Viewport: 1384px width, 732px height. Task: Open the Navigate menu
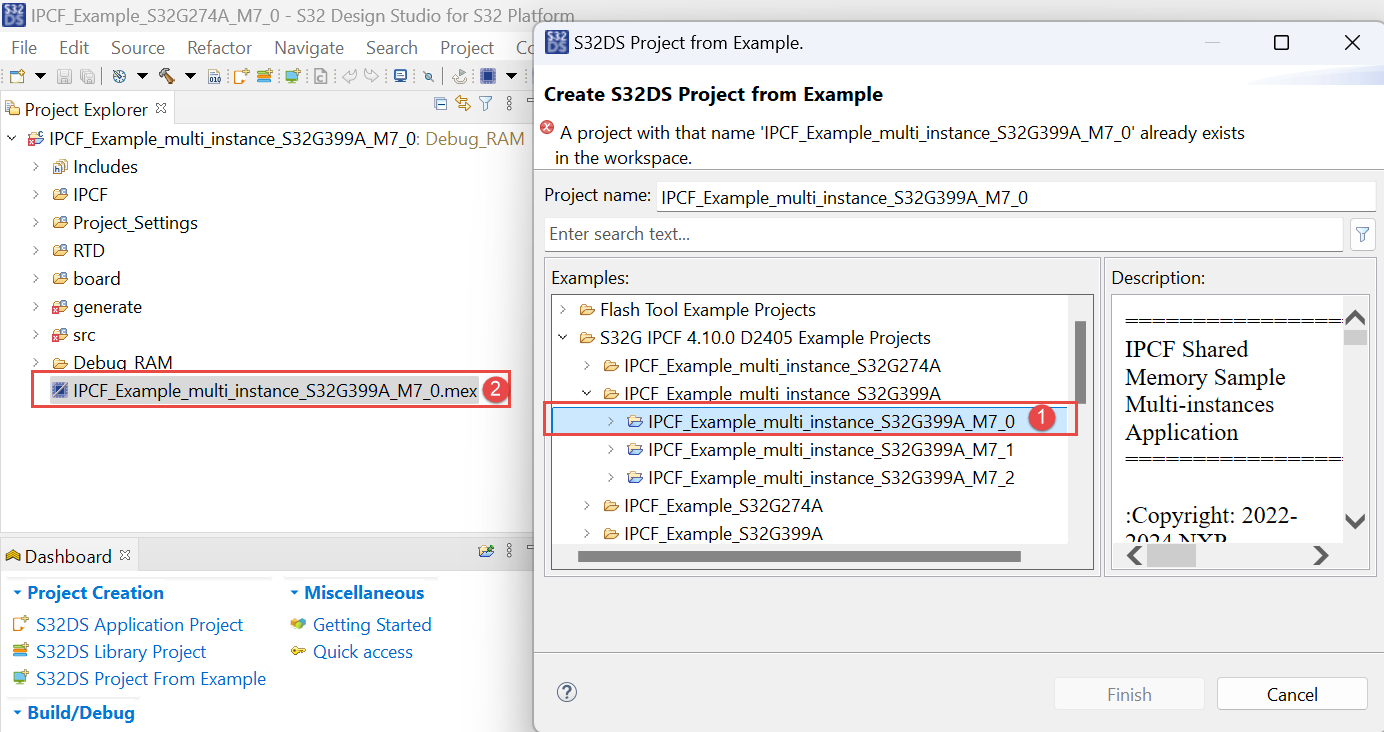click(x=309, y=48)
